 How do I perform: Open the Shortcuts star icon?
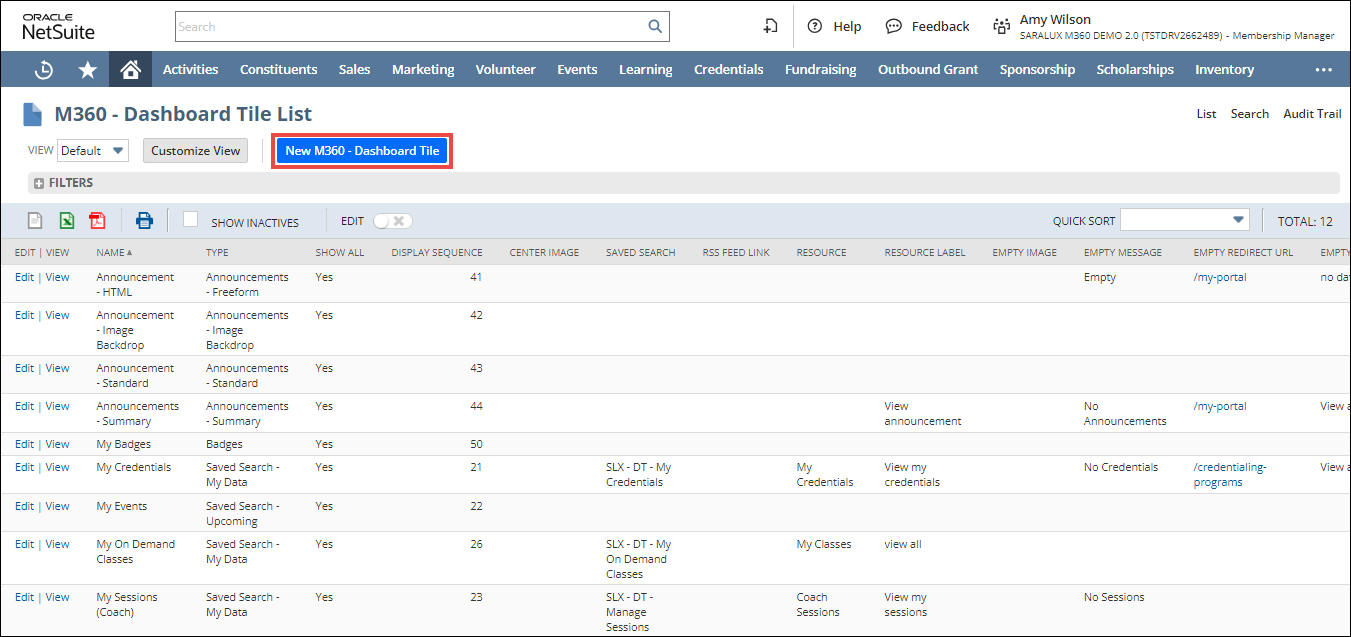click(x=88, y=70)
